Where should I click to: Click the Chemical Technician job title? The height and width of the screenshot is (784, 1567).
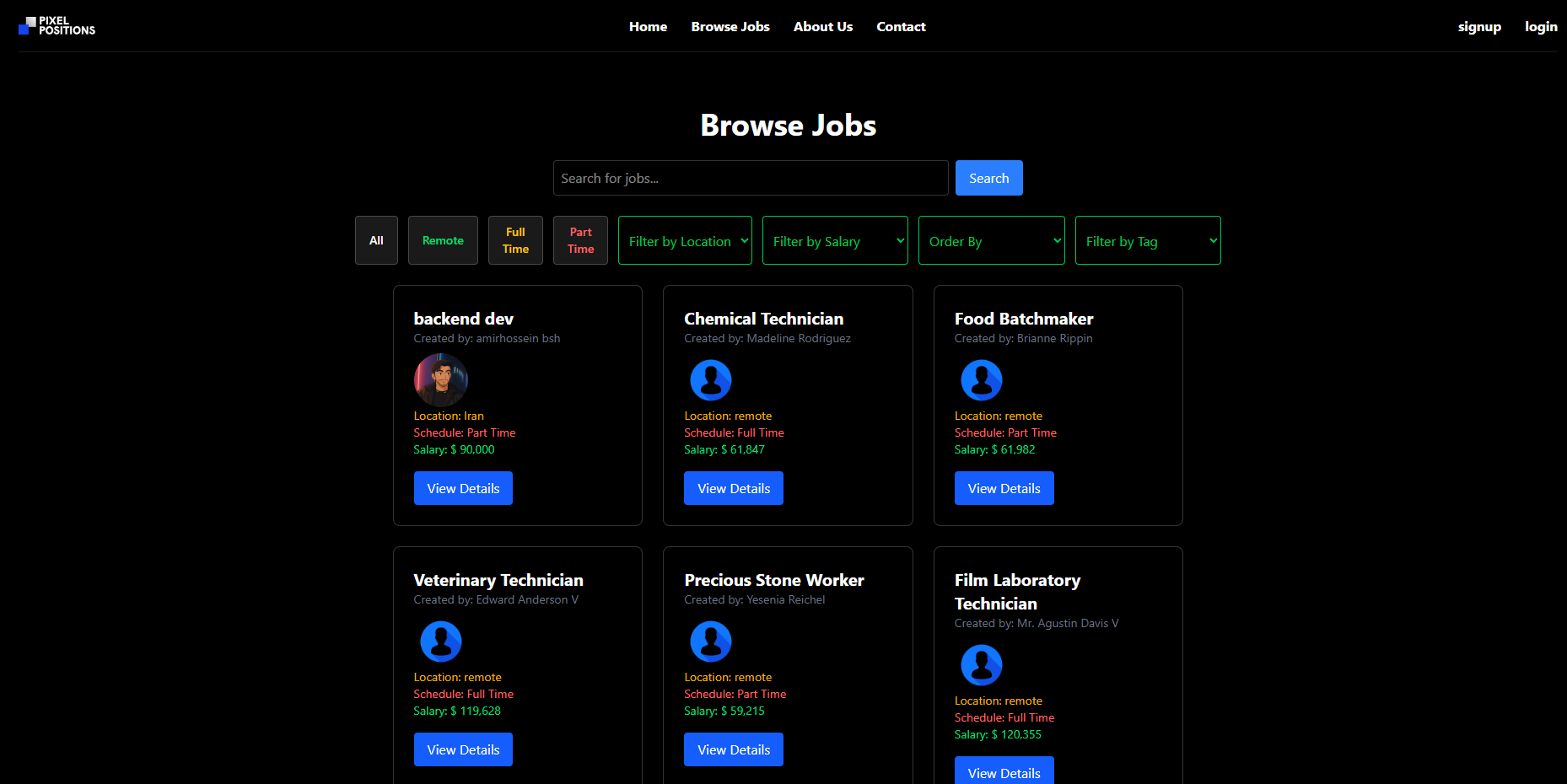(763, 319)
